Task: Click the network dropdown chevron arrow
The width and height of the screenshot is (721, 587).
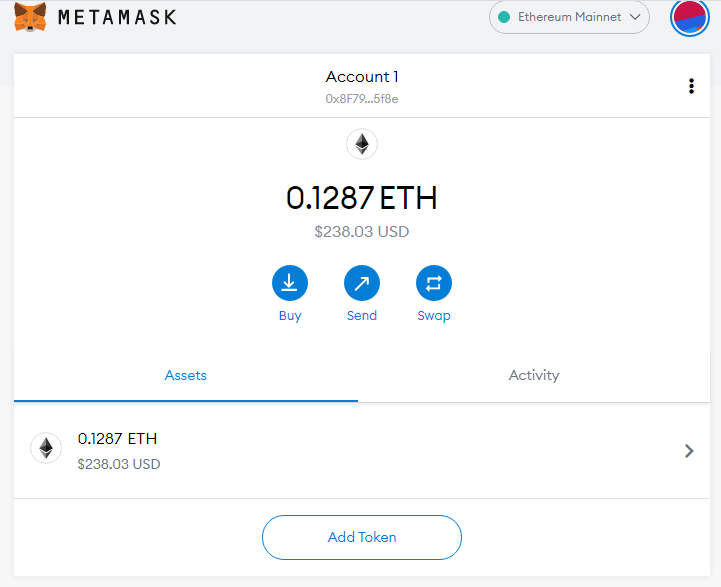Action: click(x=635, y=17)
